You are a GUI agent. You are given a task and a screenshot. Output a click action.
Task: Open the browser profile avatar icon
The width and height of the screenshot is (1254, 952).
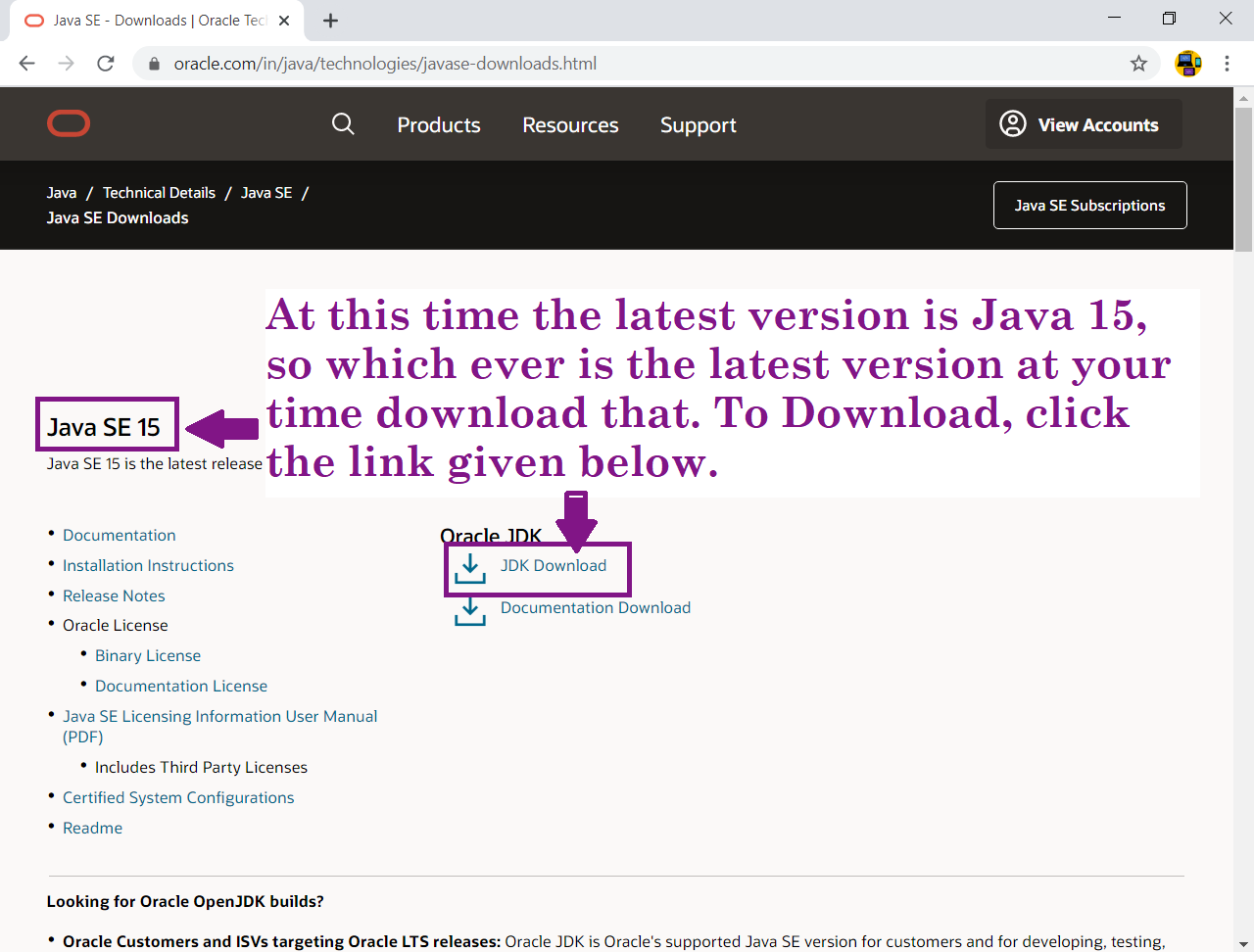[1188, 64]
